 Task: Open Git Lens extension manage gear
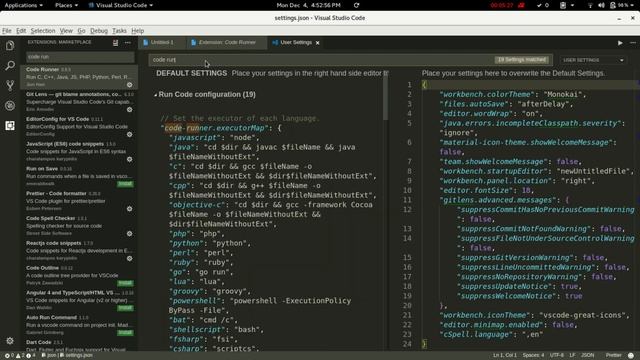click(129, 109)
